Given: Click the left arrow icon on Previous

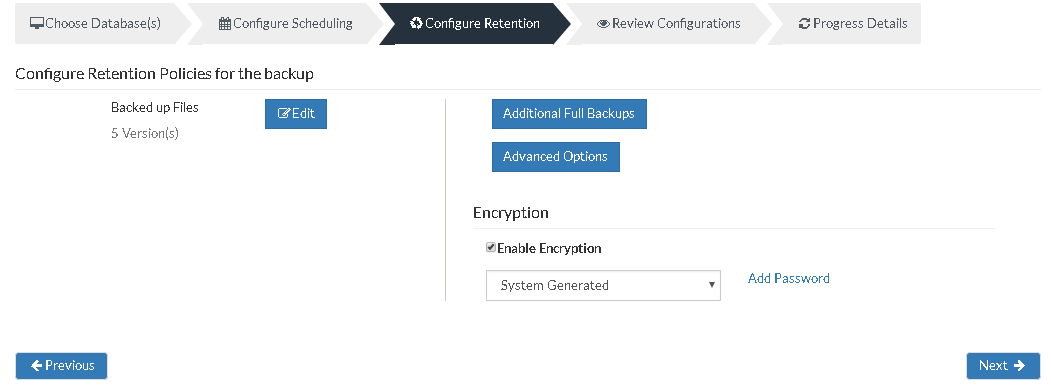Looking at the screenshot, I should pos(37,366).
